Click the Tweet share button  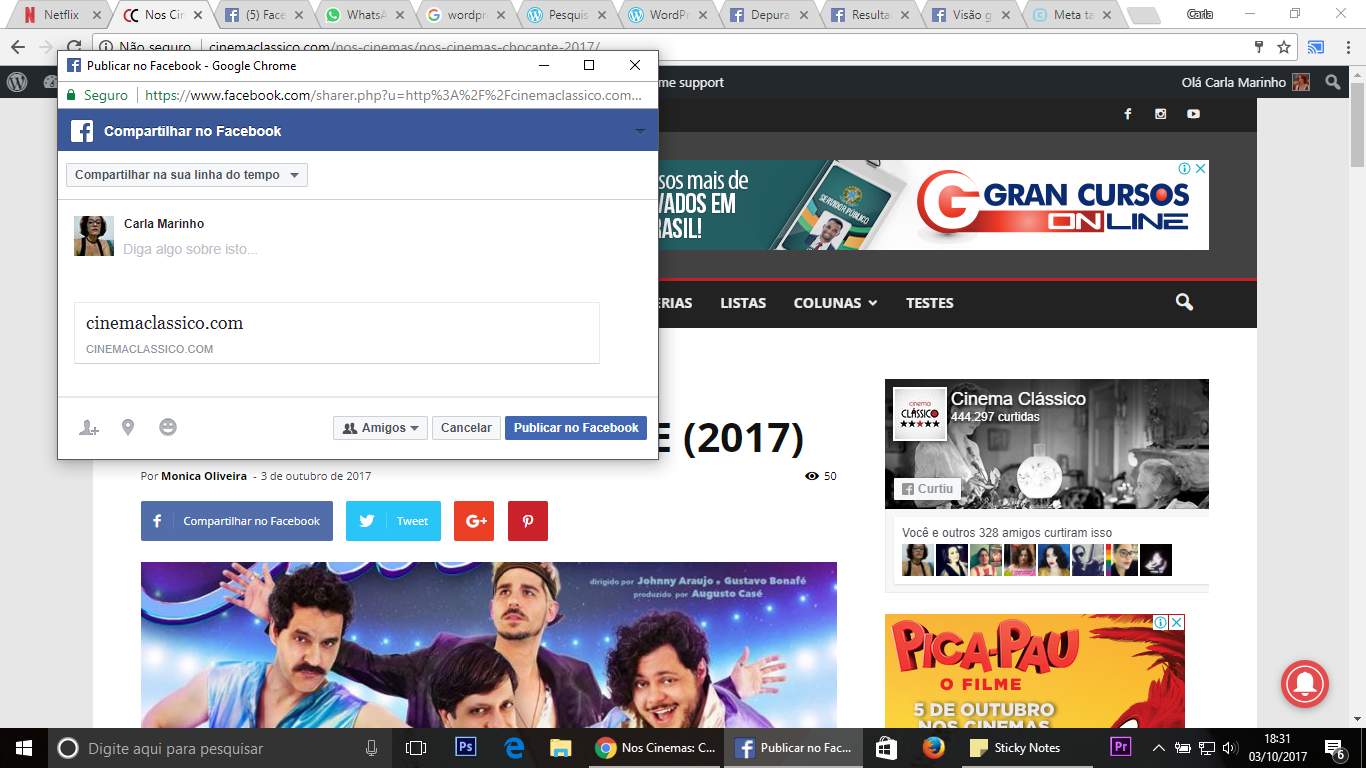pyautogui.click(x=393, y=521)
